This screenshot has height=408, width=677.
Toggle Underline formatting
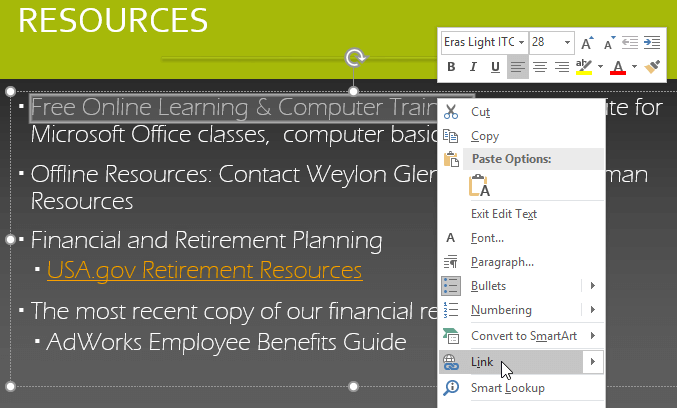[x=495, y=67]
